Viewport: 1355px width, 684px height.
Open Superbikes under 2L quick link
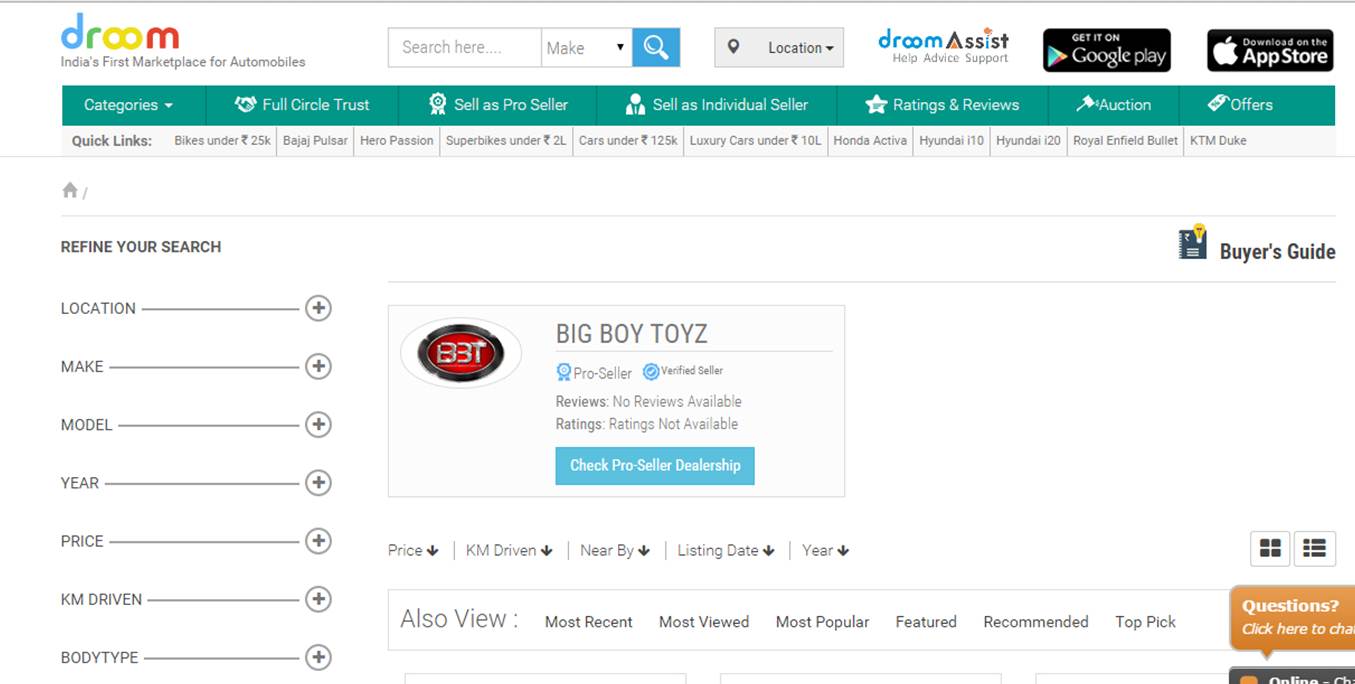(506, 141)
